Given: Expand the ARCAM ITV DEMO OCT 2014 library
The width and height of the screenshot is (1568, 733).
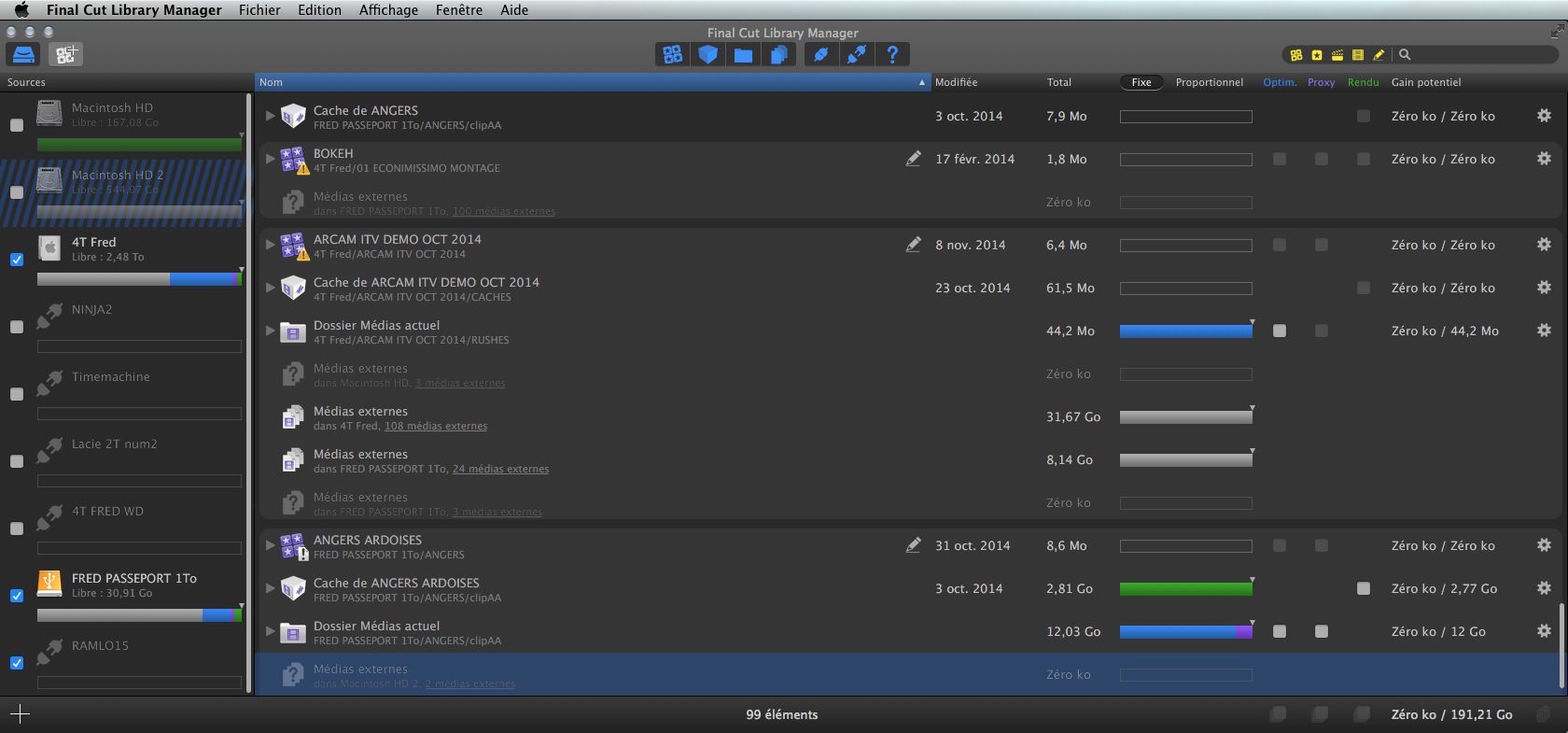Looking at the screenshot, I should point(270,245).
